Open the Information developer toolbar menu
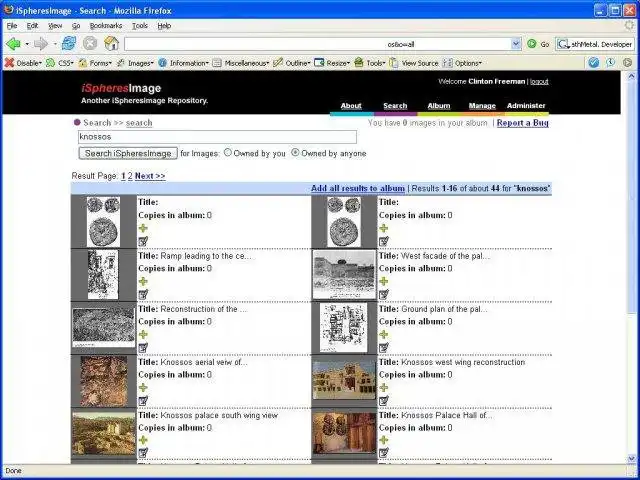Image resolution: width=640 pixels, height=480 pixels. (x=183, y=63)
